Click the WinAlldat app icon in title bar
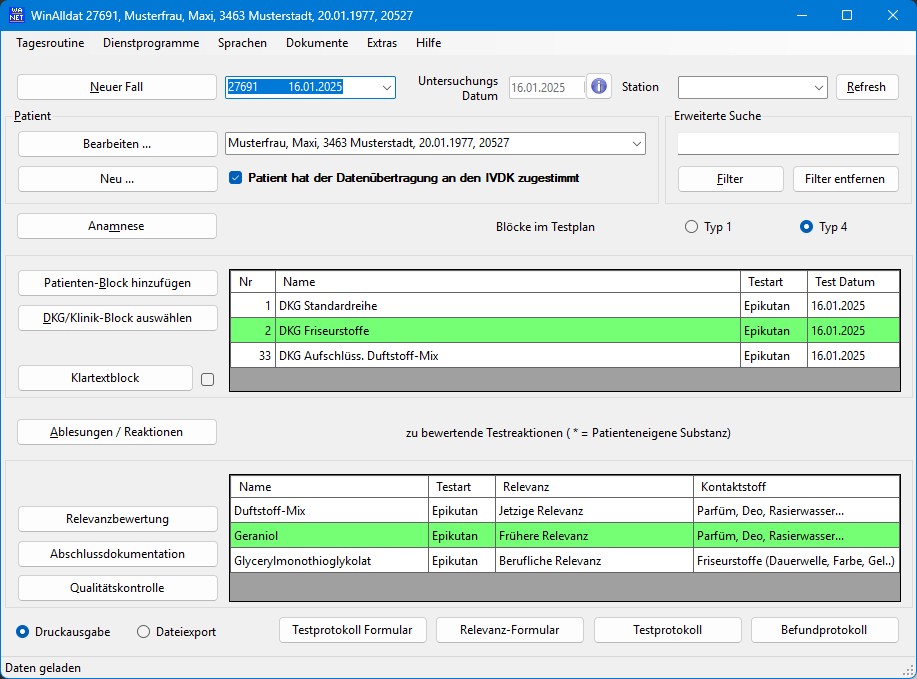 pos(17,16)
